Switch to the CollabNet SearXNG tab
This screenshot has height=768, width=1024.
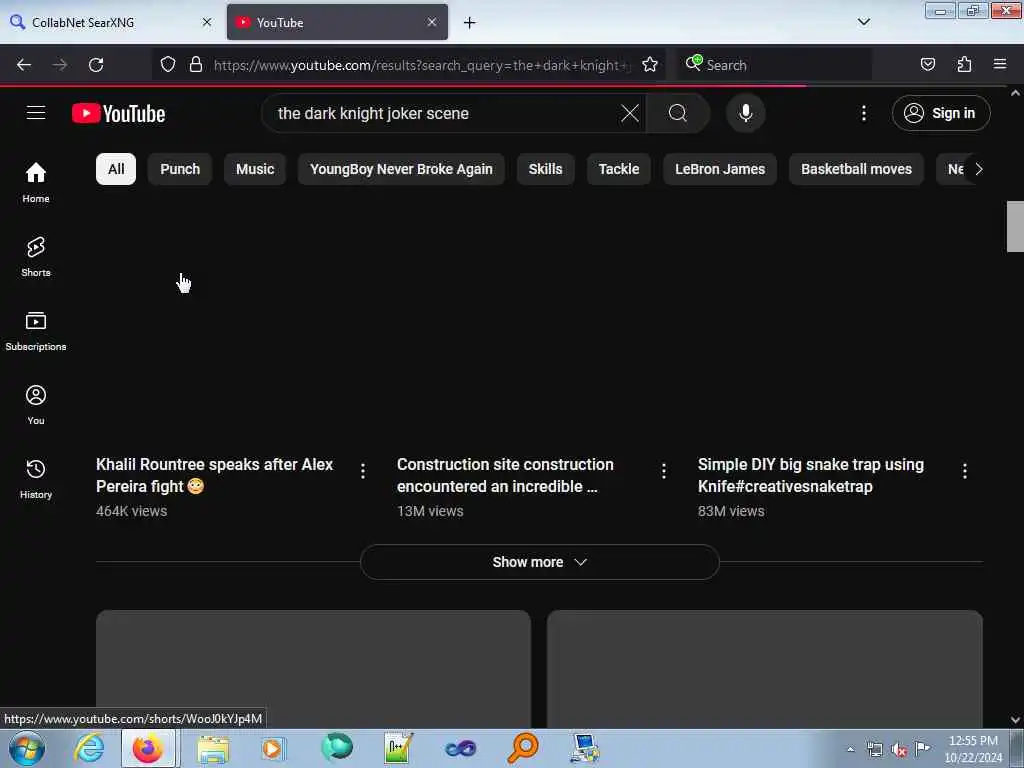[111, 22]
